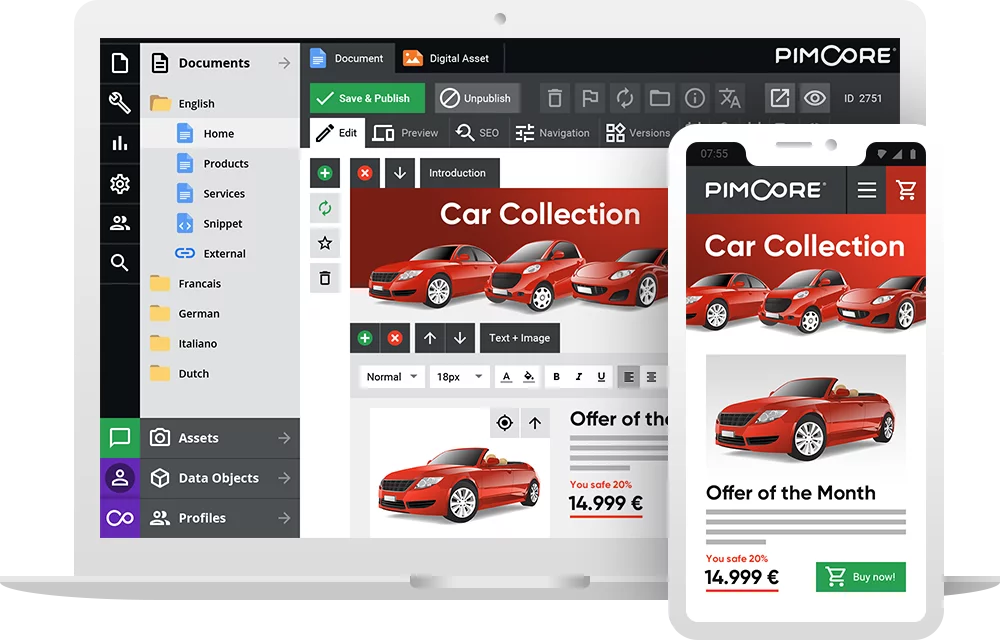Click Buy now! on phone screen
The width and height of the screenshot is (1000, 640).
click(861, 577)
